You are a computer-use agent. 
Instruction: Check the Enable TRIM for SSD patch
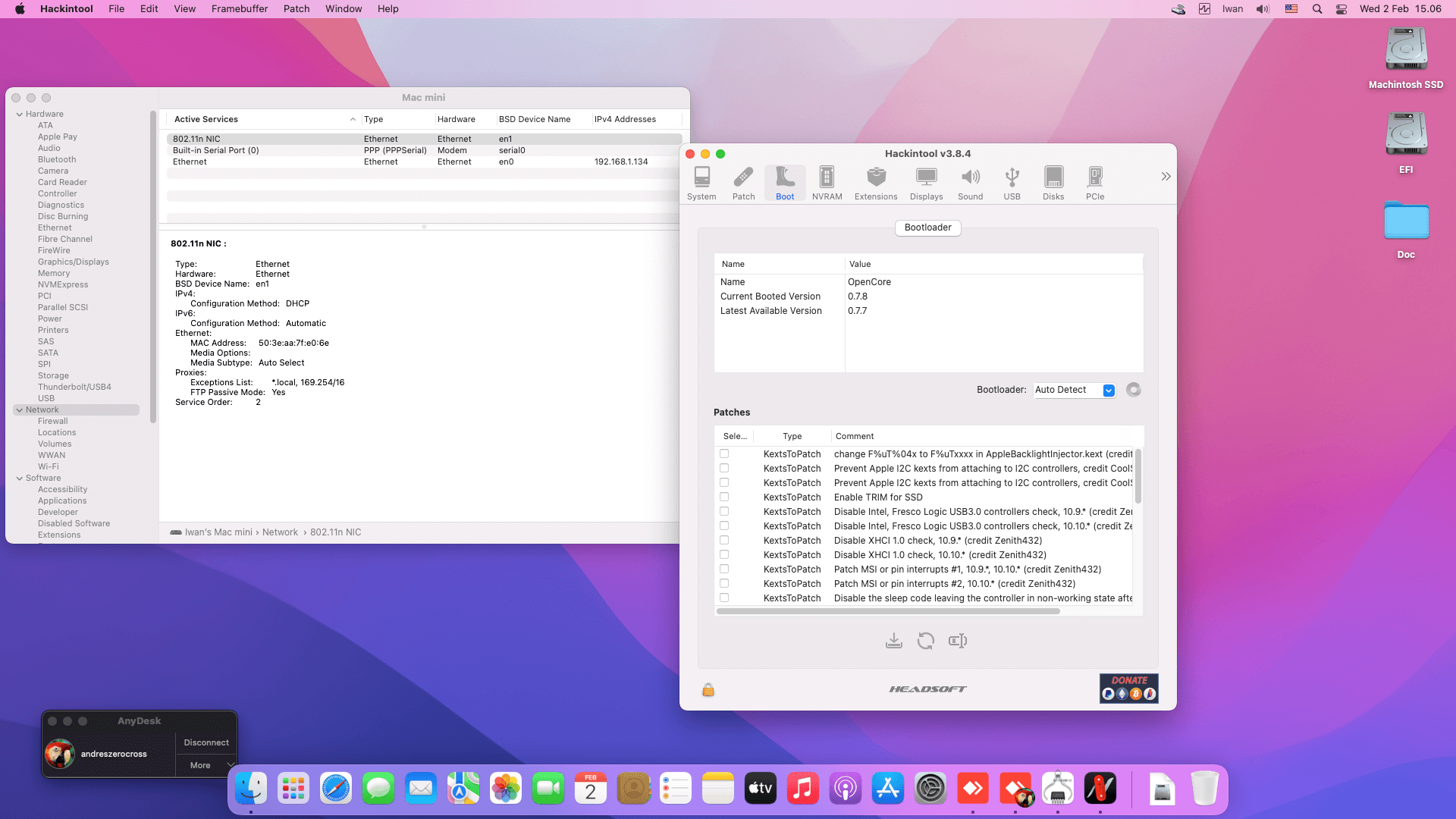[724, 497]
